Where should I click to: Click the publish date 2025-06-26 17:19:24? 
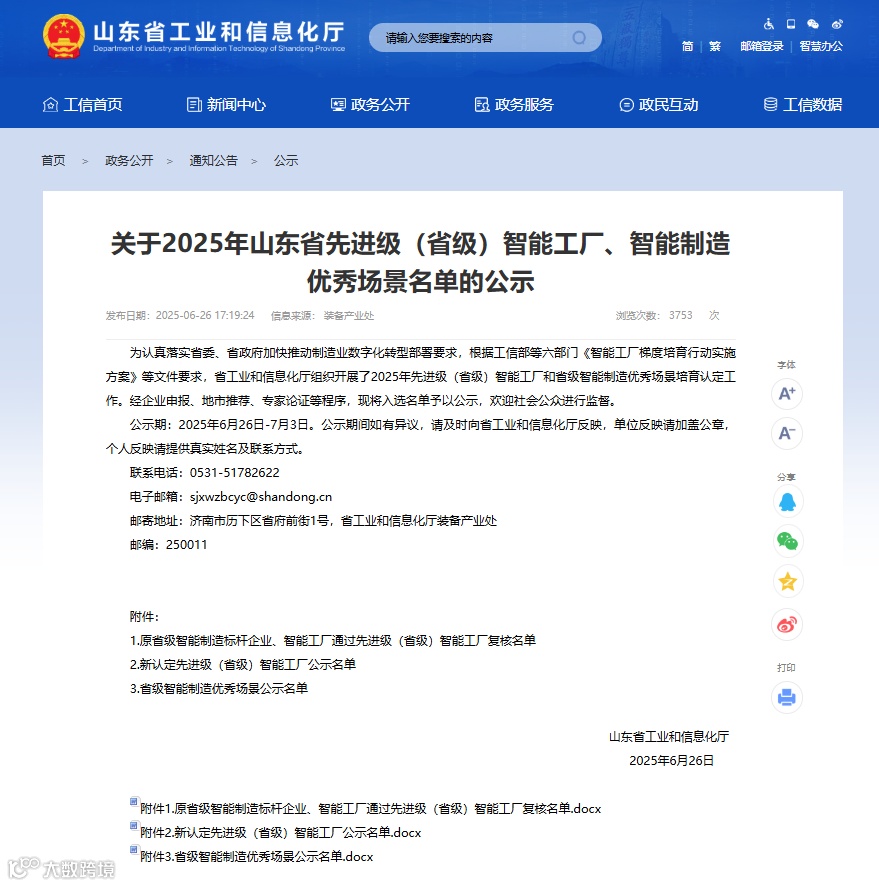click(205, 315)
